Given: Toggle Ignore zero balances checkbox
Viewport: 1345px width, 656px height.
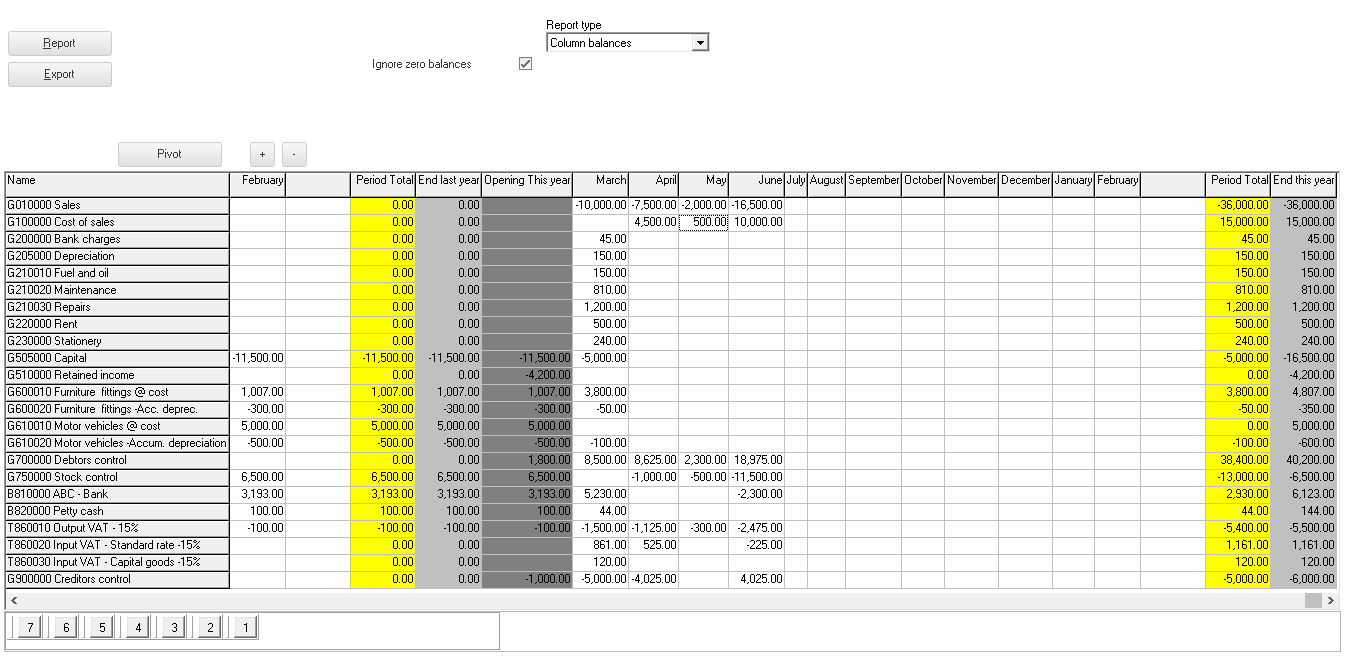Looking at the screenshot, I should tap(525, 64).
